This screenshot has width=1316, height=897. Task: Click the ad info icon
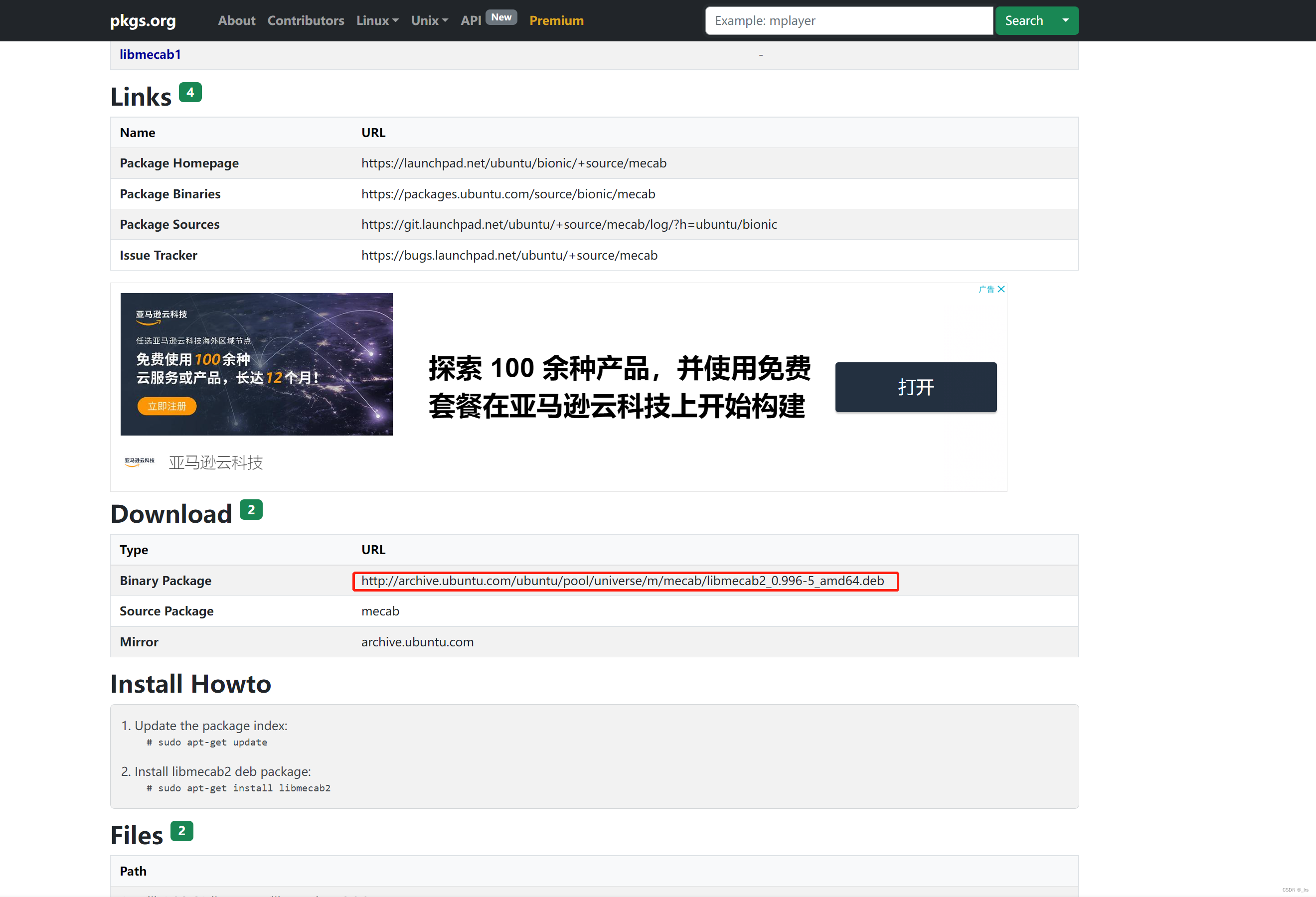[986, 289]
